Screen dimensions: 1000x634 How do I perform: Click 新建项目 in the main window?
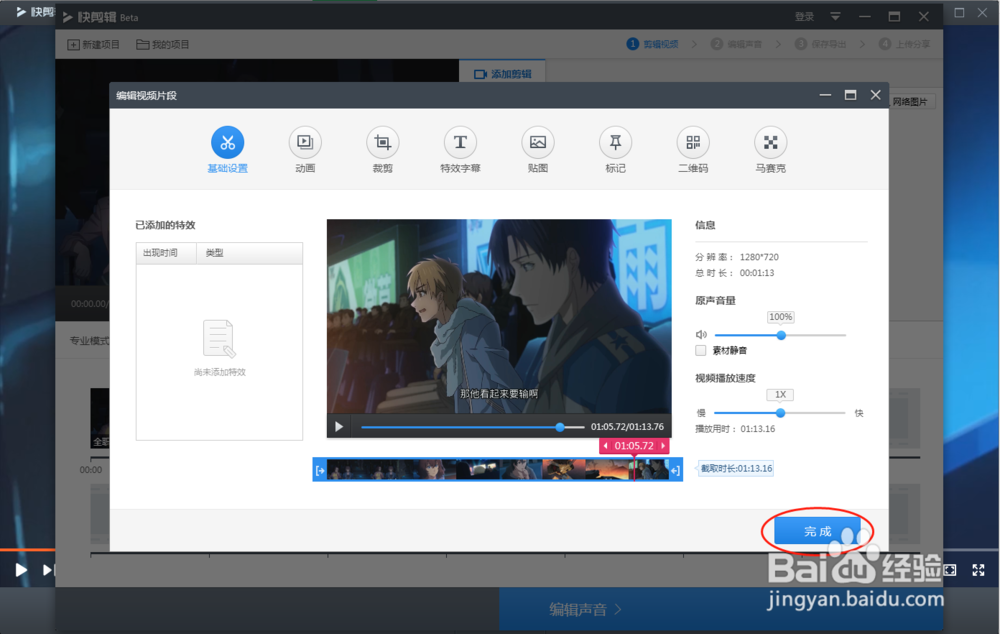[x=94, y=45]
